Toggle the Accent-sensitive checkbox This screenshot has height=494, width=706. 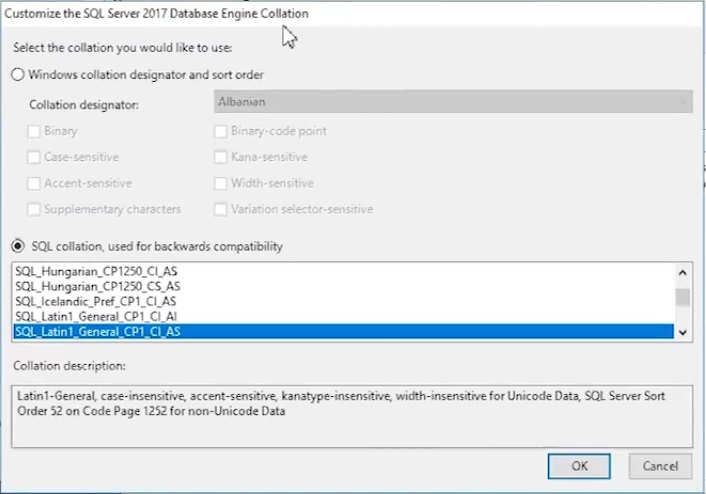tap(34, 183)
